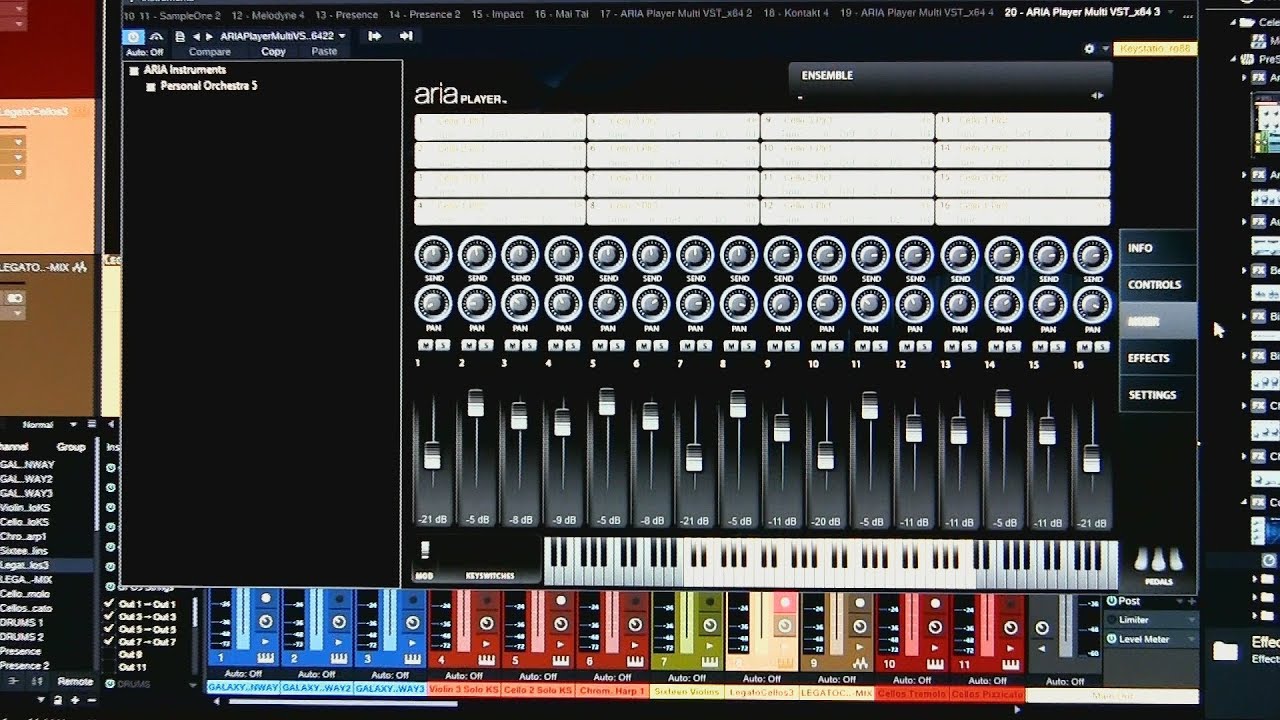The height and width of the screenshot is (720, 1280).
Task: Mute ARIA mixer channel 16
Action: pos(1082,346)
